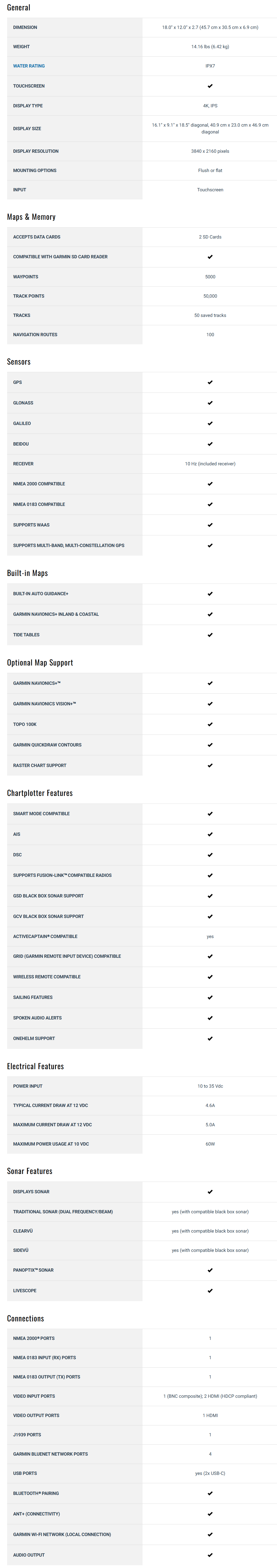
Task: Click the ActiveCaptain Compatible row label
Action: click(45, 936)
